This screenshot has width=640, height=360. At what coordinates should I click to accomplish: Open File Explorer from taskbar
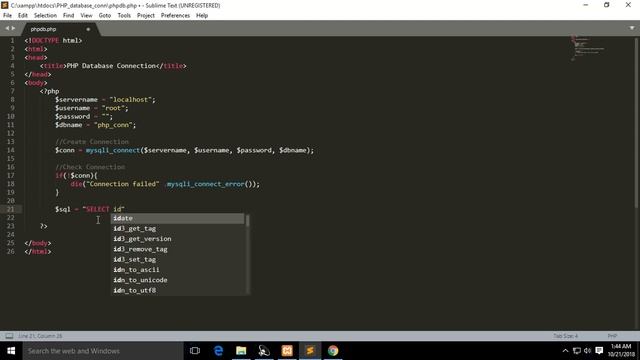pyautogui.click(x=241, y=351)
